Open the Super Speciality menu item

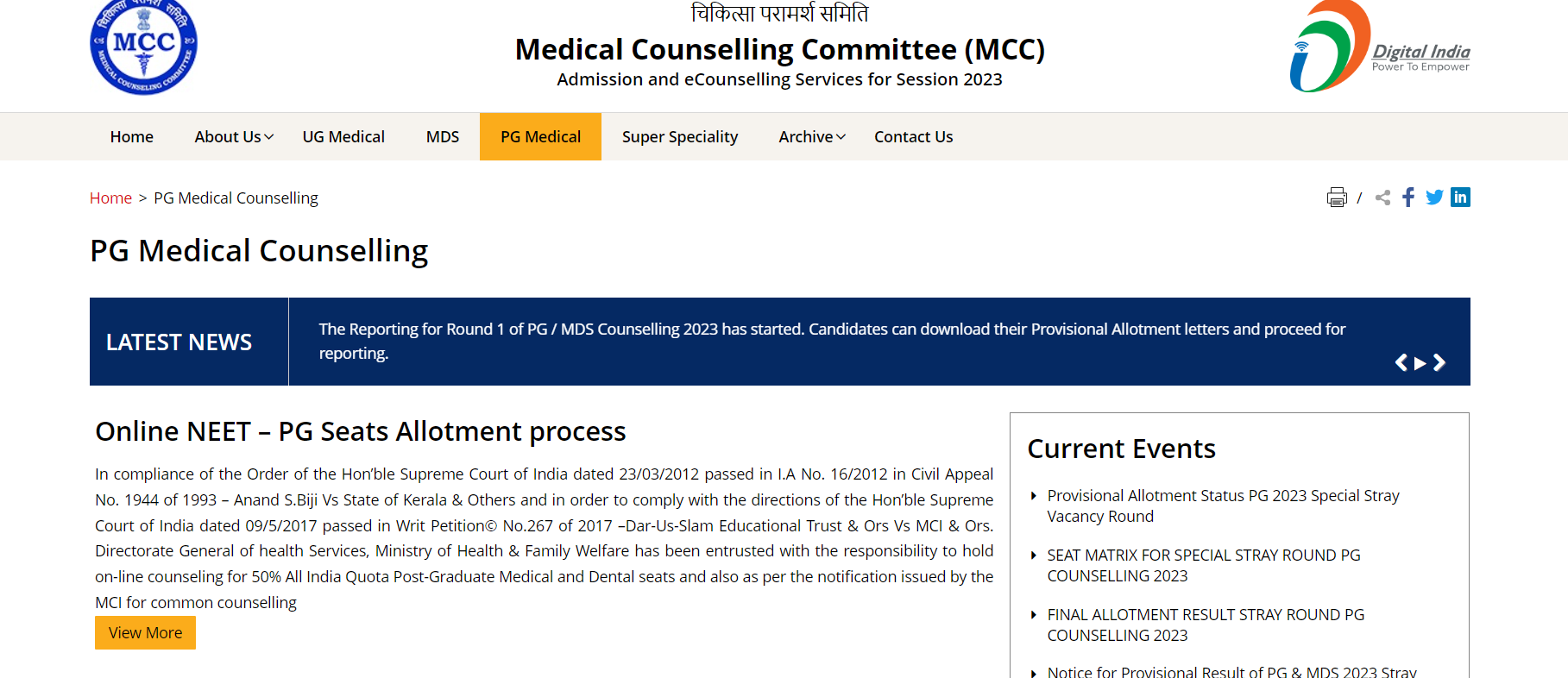coord(680,136)
